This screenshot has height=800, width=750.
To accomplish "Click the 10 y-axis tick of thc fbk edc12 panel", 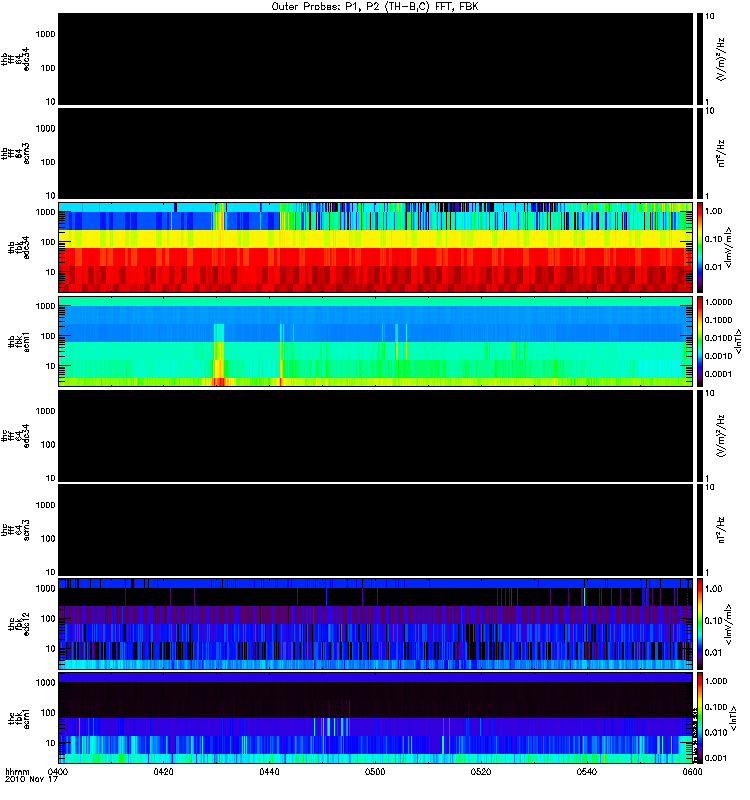I will tap(51, 648).
